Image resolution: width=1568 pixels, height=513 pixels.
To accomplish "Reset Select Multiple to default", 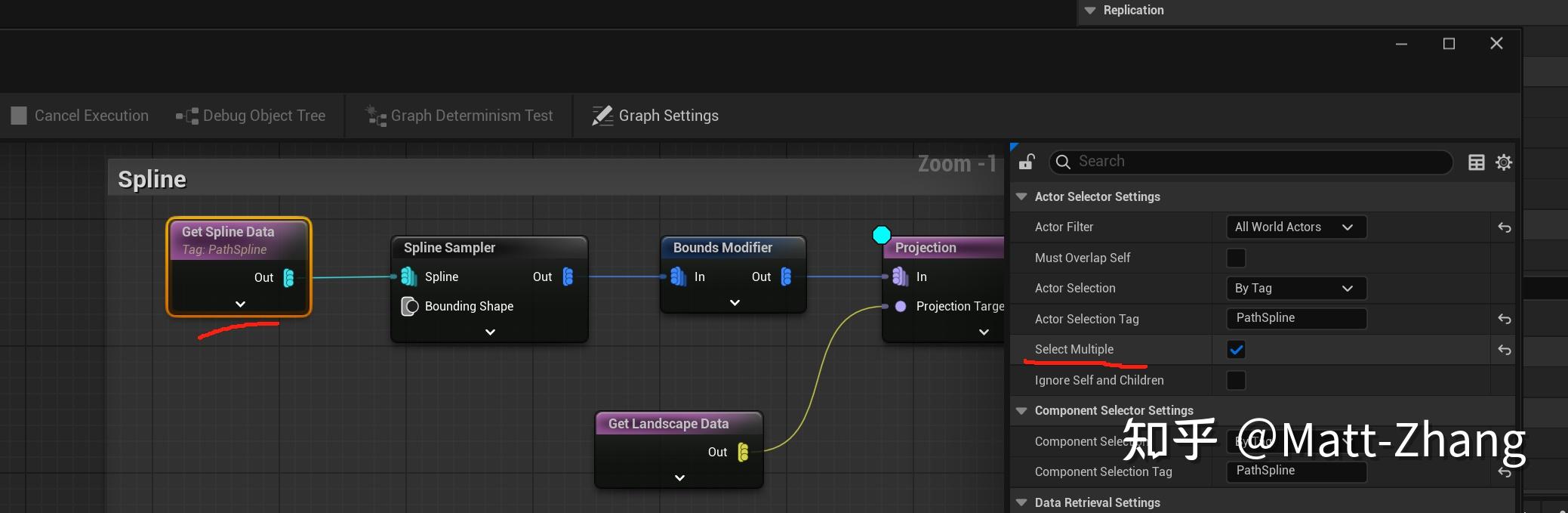I will click(1504, 350).
